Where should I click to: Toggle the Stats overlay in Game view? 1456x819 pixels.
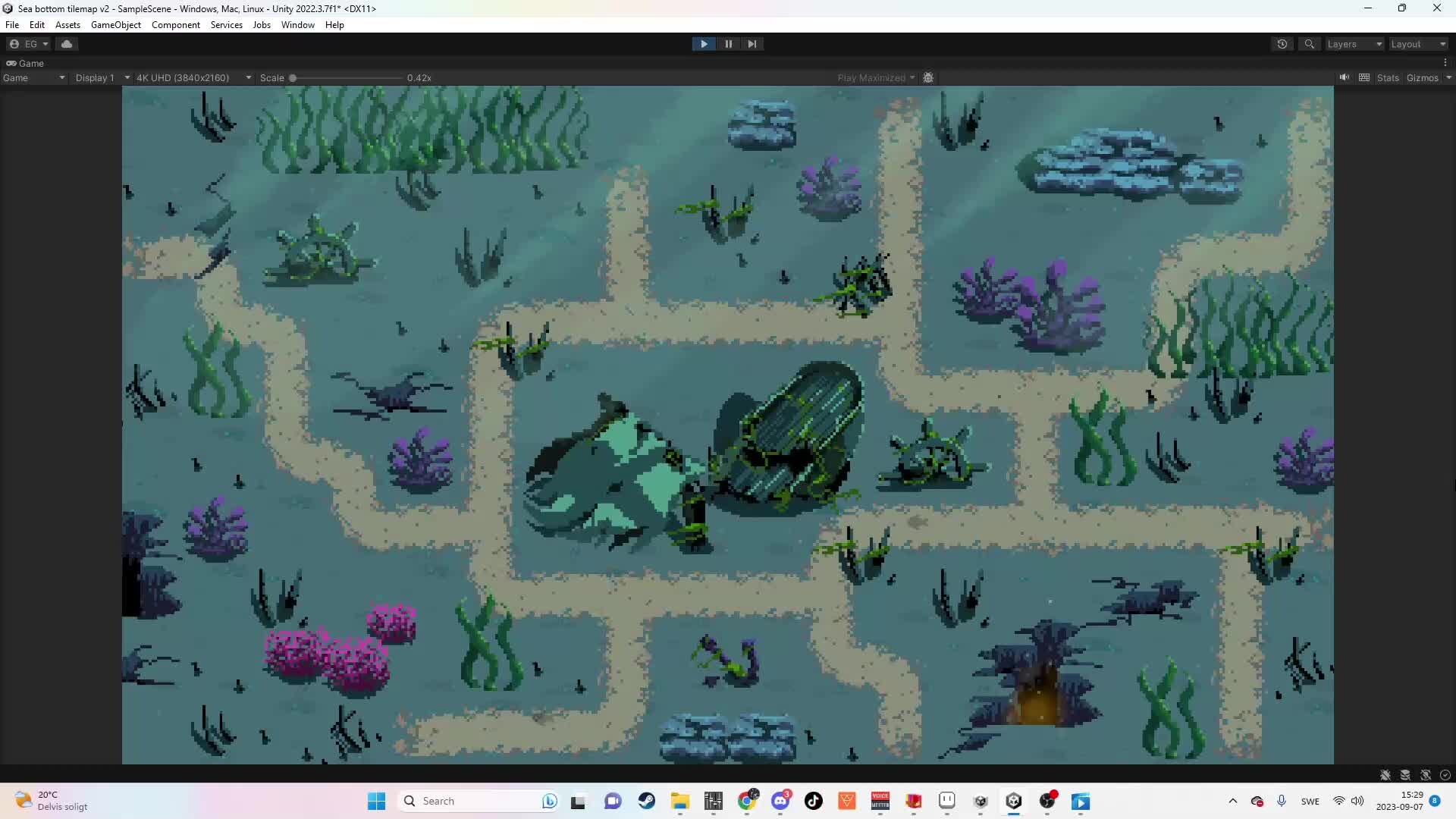click(1388, 77)
